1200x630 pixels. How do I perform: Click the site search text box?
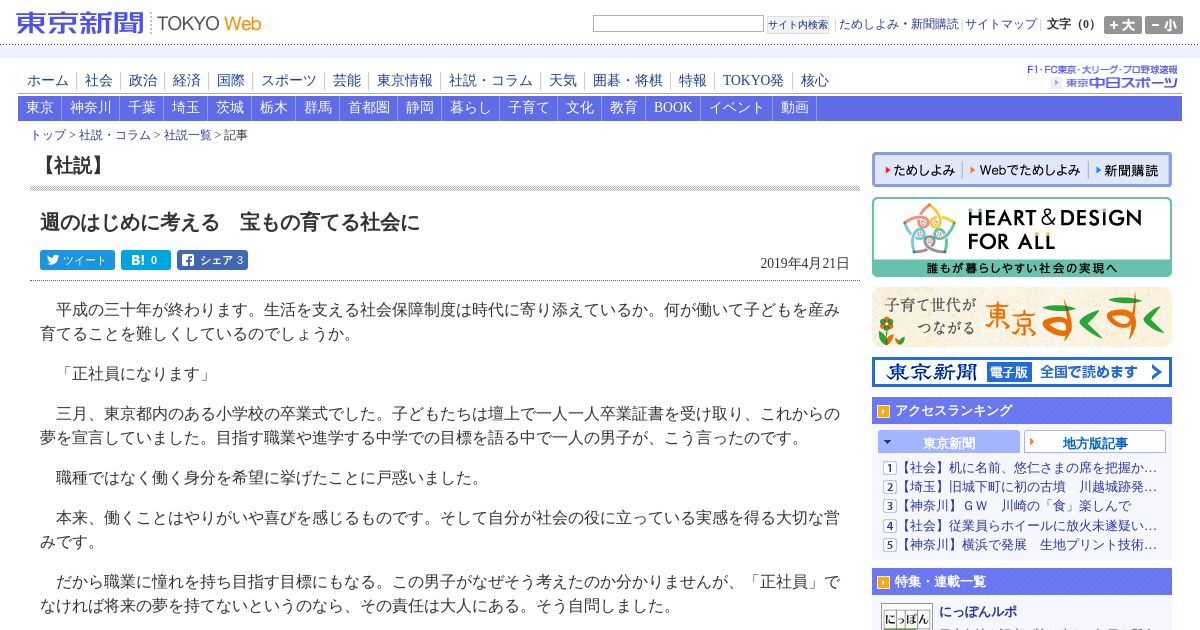678,24
